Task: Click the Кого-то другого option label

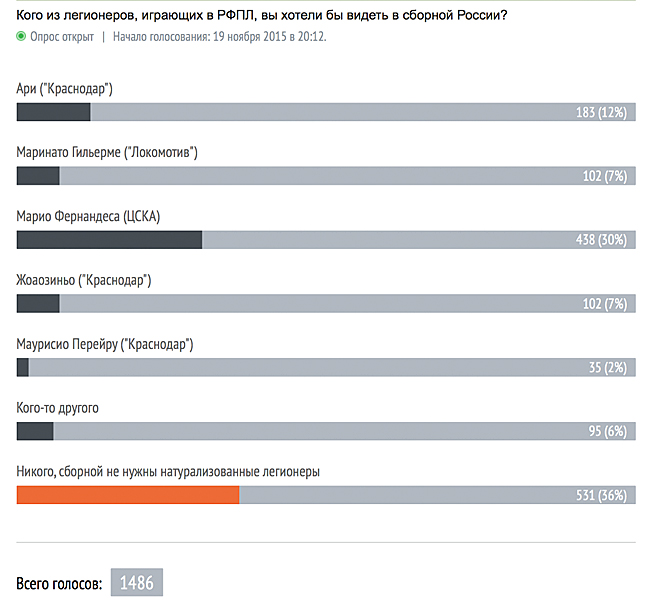Action: [58, 408]
